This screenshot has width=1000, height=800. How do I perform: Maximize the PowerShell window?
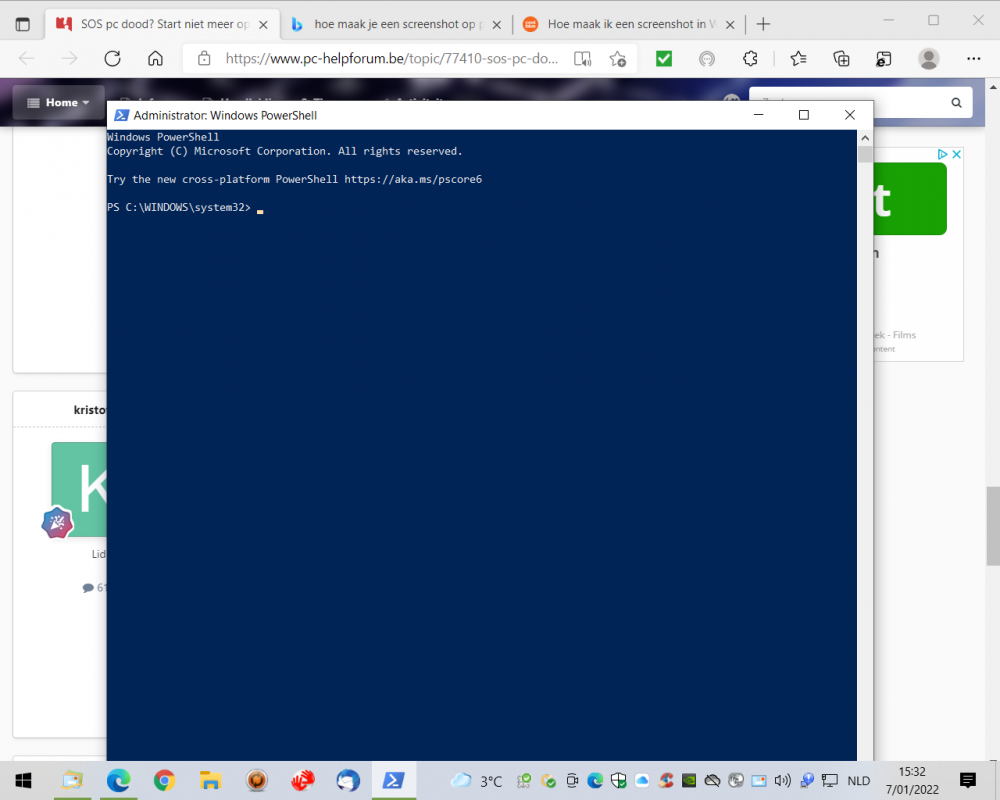coord(804,115)
